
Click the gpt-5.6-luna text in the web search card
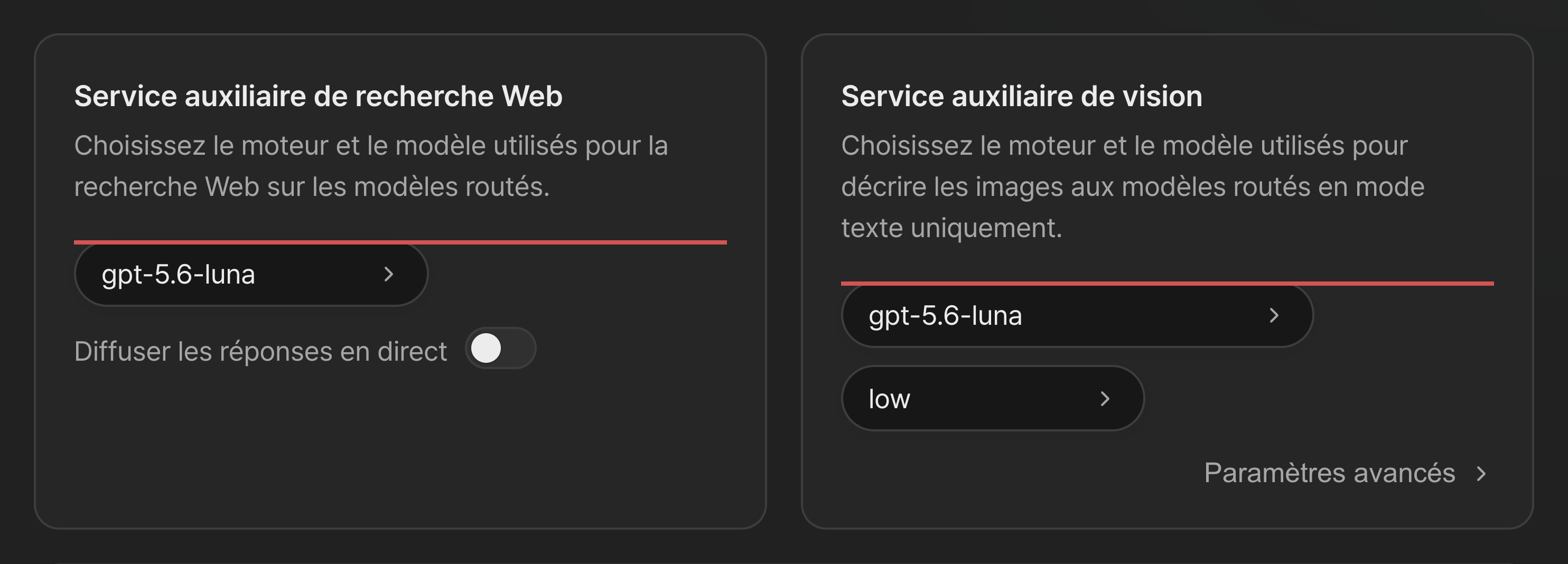[x=179, y=275]
